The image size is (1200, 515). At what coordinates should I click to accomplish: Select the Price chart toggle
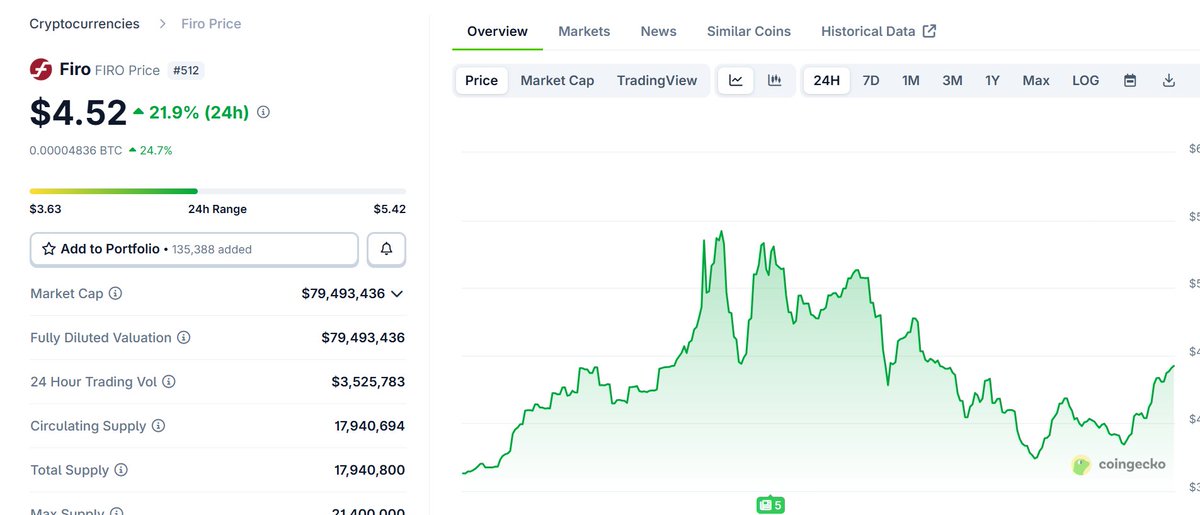tap(481, 80)
